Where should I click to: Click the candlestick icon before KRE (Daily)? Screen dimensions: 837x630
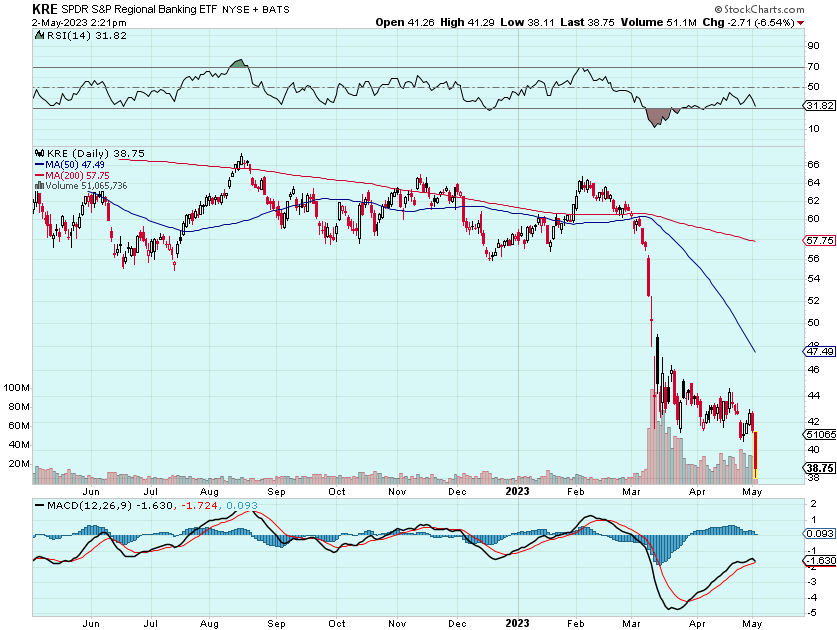click(x=39, y=154)
